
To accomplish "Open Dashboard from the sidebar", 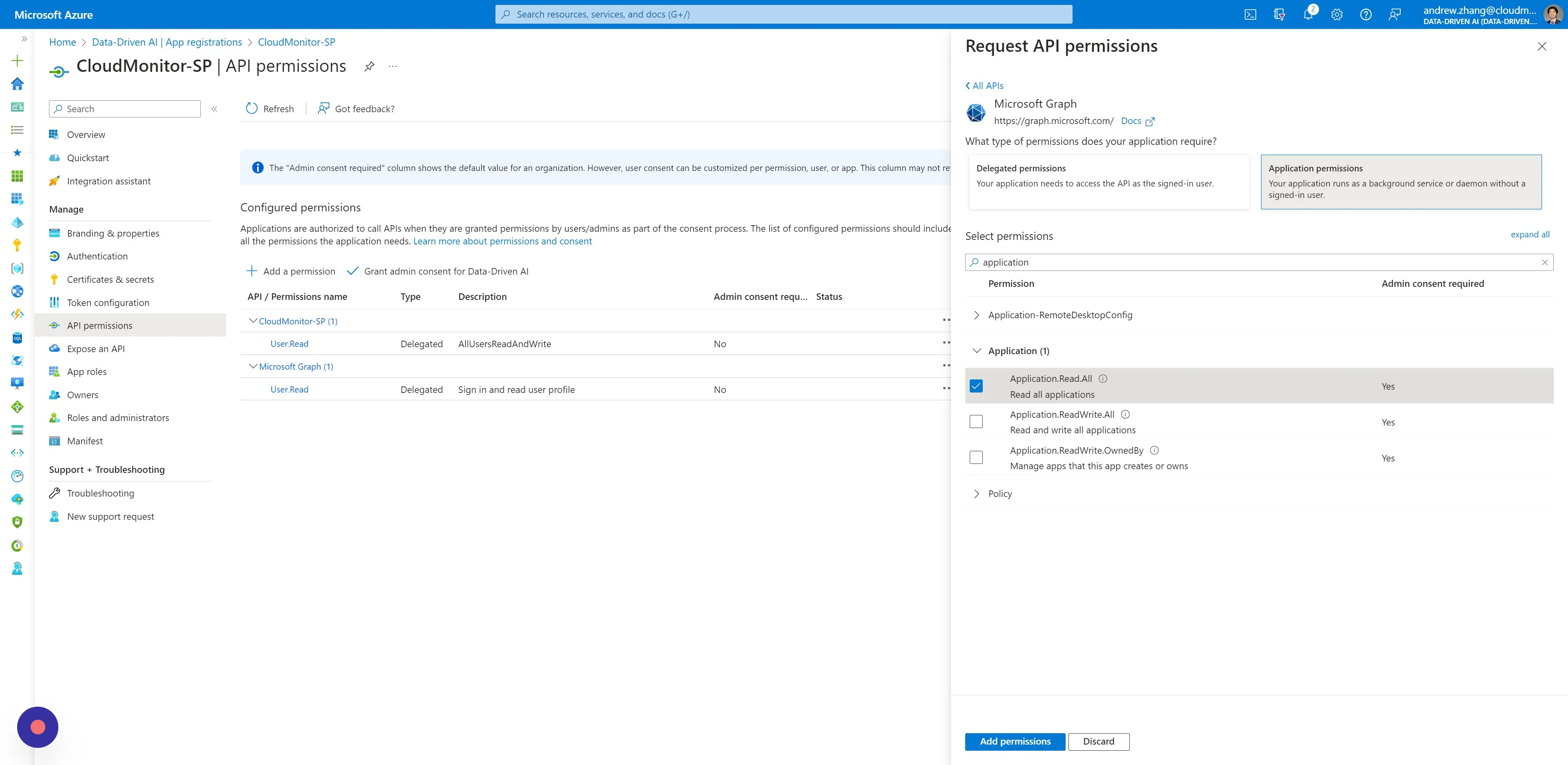I will point(18,107).
